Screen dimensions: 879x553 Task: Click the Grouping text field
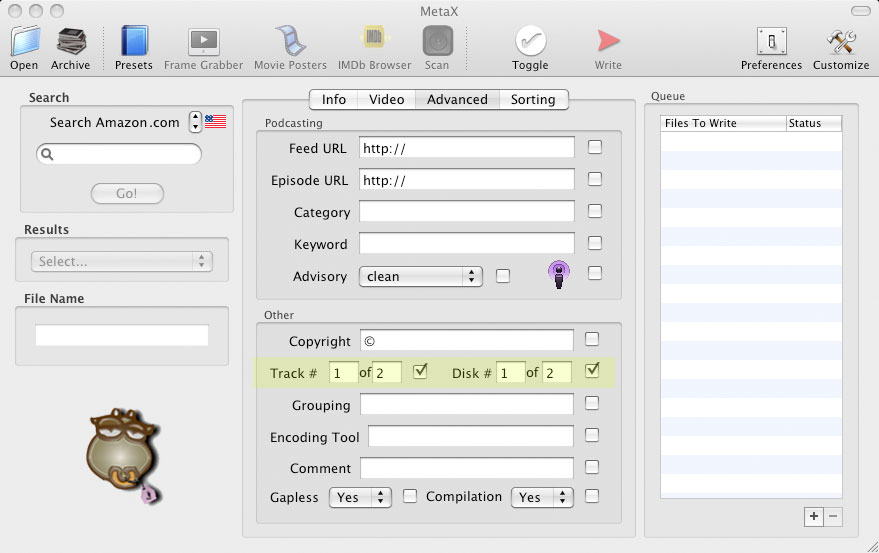click(x=466, y=404)
